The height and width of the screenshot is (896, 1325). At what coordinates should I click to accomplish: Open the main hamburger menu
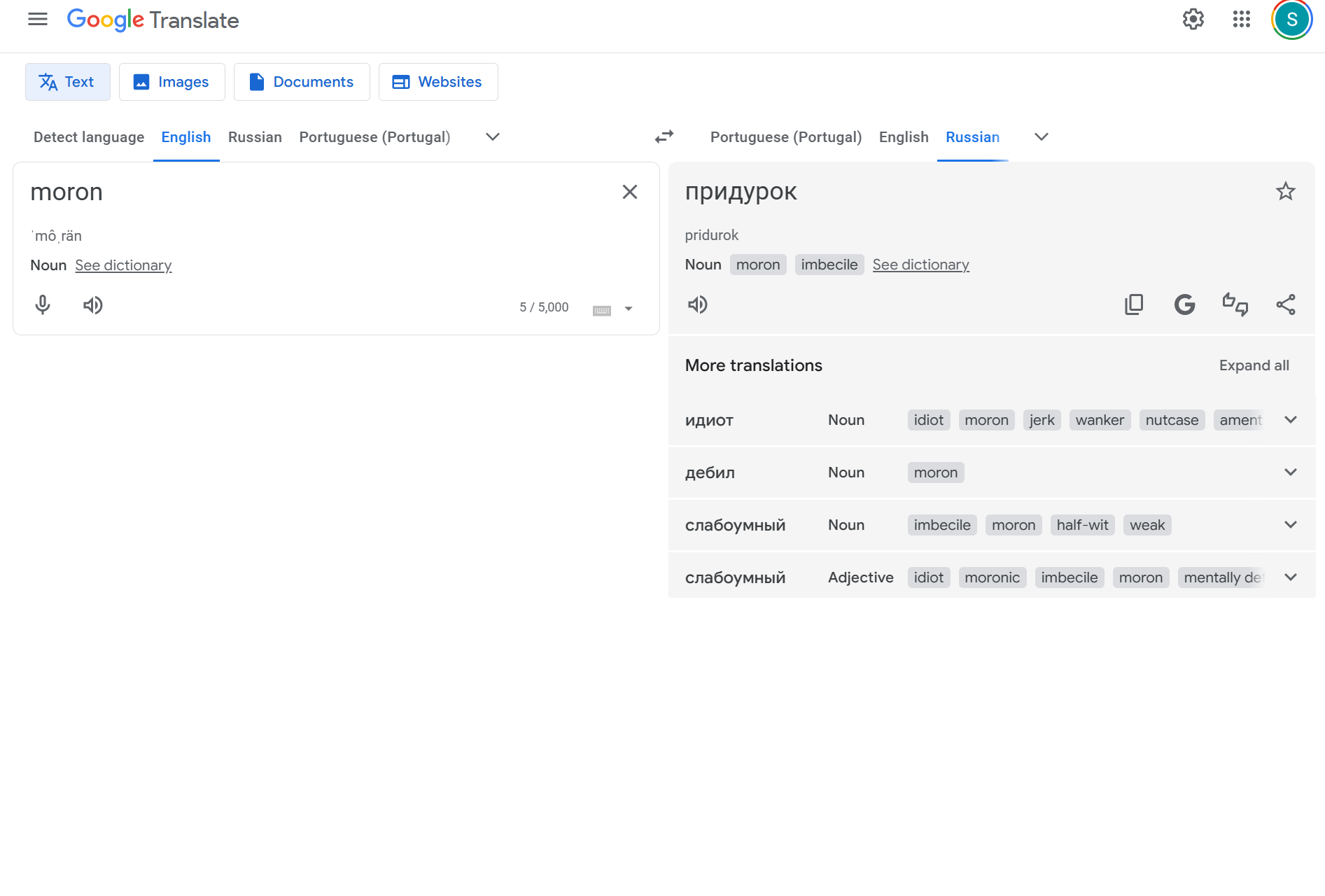click(x=38, y=20)
